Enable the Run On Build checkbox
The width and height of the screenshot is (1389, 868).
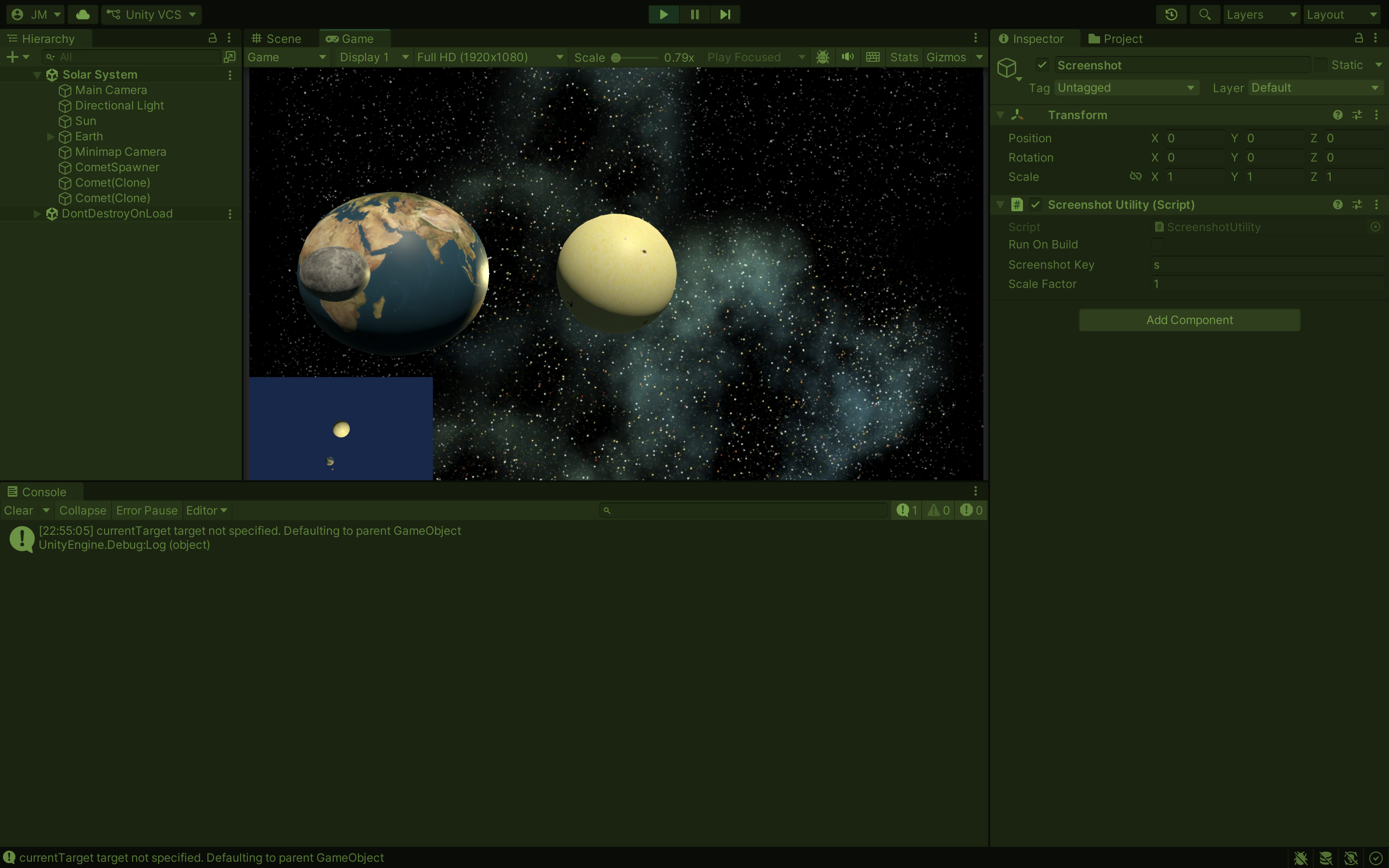(1157, 244)
